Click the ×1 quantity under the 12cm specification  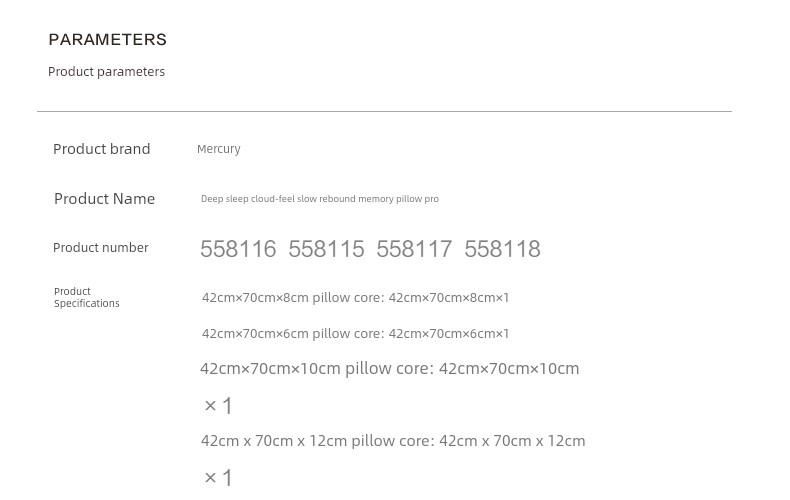pos(218,478)
